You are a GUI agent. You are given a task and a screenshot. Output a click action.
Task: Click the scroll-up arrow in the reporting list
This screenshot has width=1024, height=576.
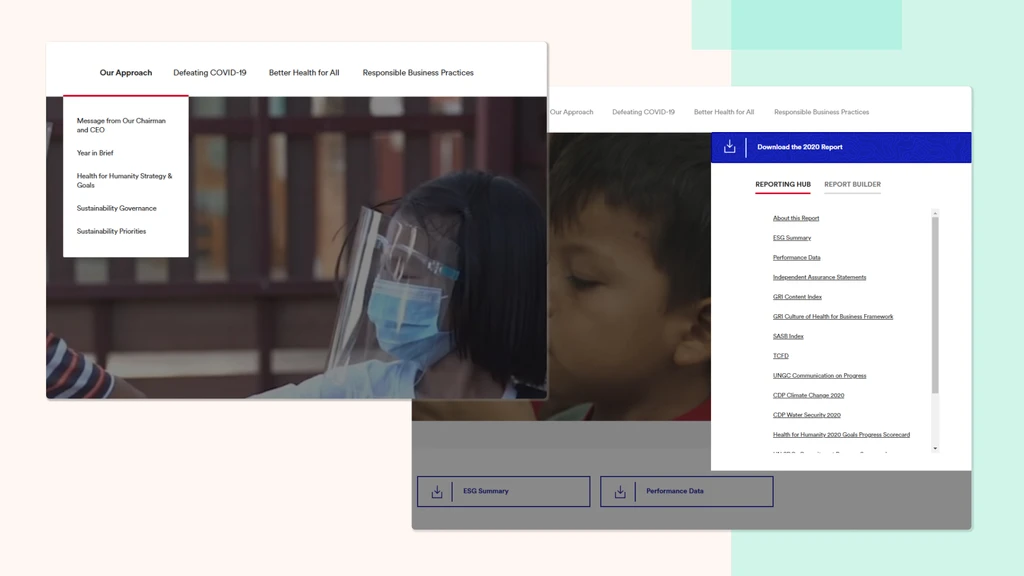point(935,213)
